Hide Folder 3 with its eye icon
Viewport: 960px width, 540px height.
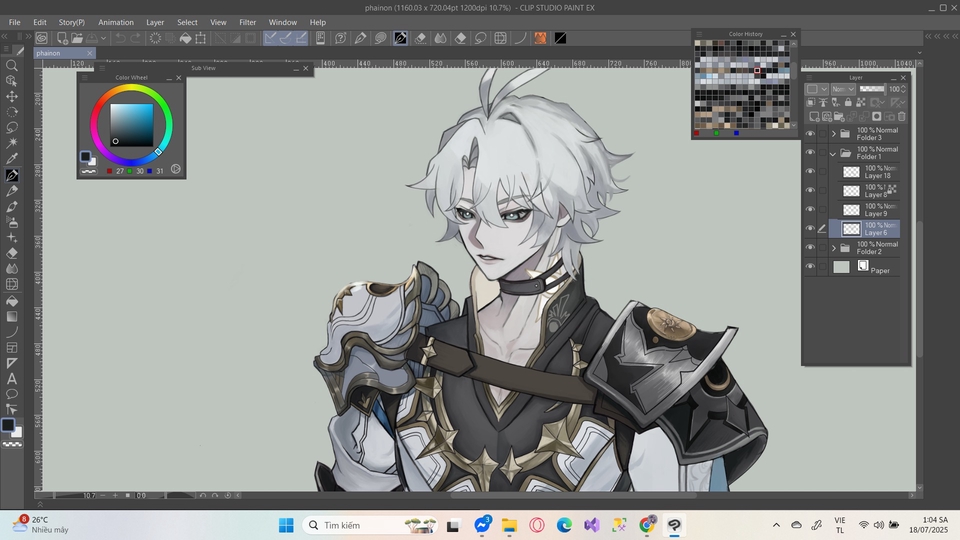point(810,133)
